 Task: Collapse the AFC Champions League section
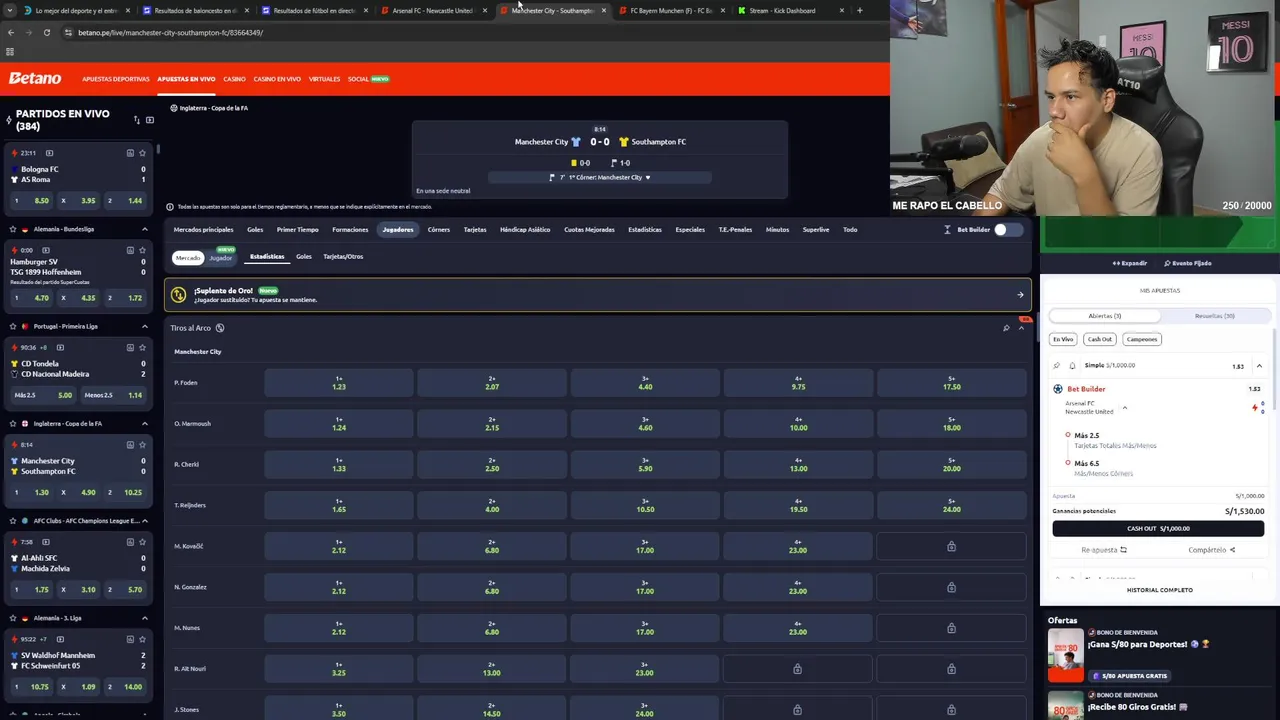[x=145, y=520]
